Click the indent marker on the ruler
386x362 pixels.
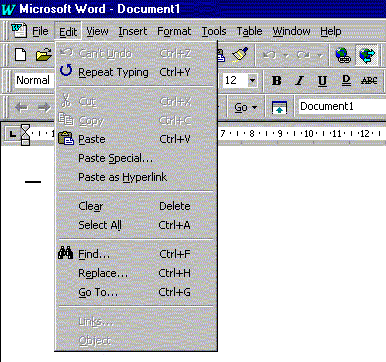tap(25, 135)
